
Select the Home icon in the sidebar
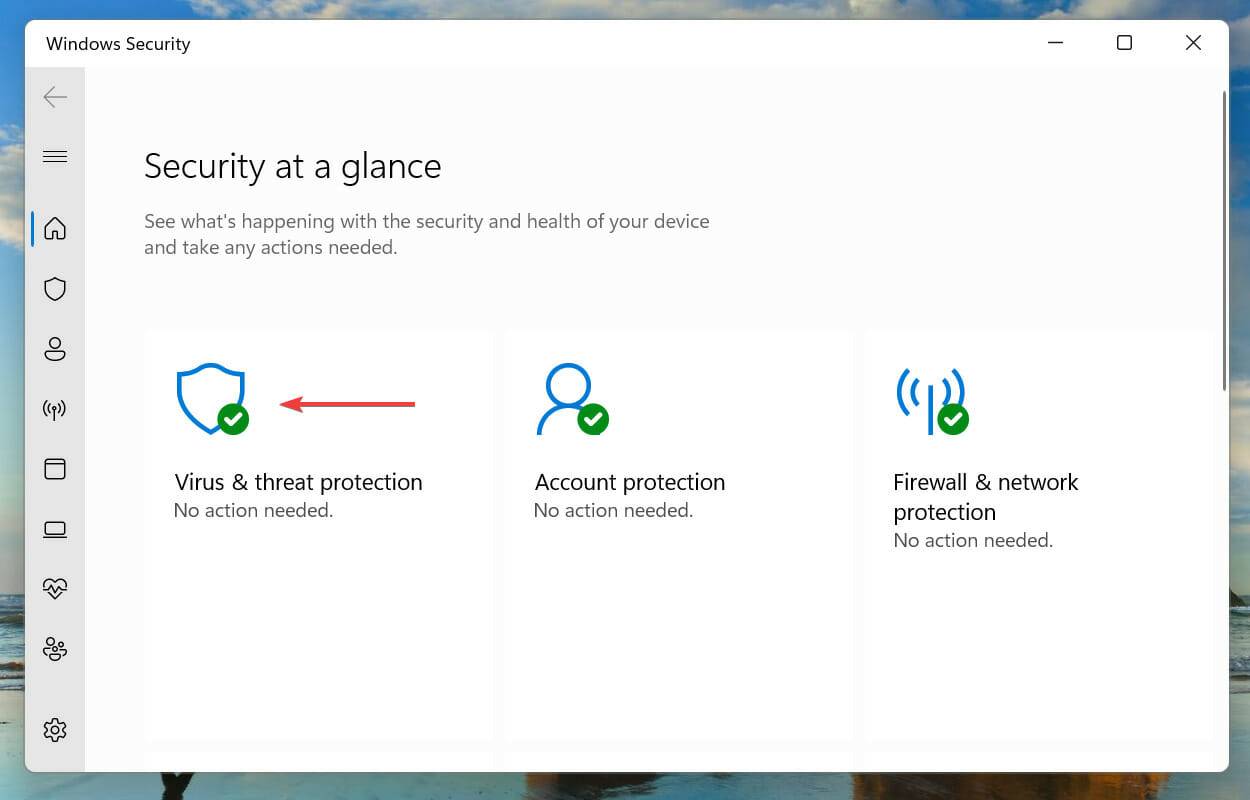coord(55,228)
